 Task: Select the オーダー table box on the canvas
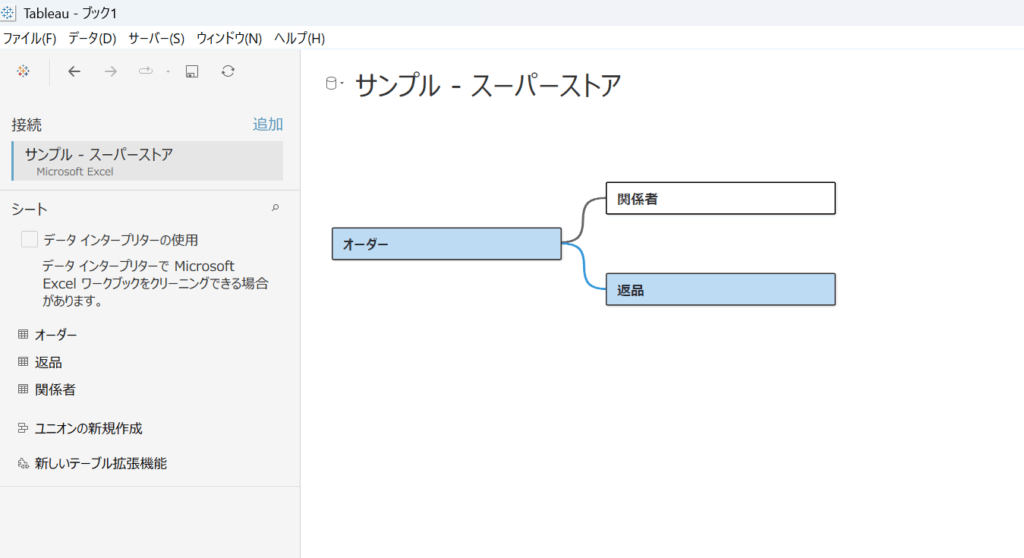tap(446, 244)
